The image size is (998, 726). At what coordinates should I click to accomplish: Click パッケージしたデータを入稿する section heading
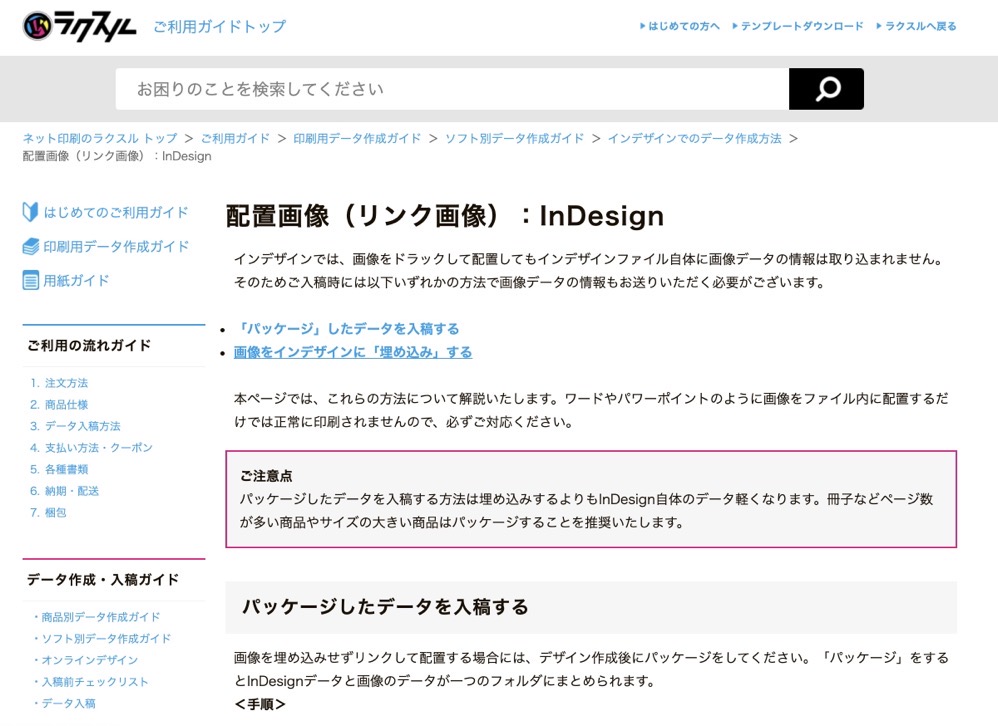point(385,607)
